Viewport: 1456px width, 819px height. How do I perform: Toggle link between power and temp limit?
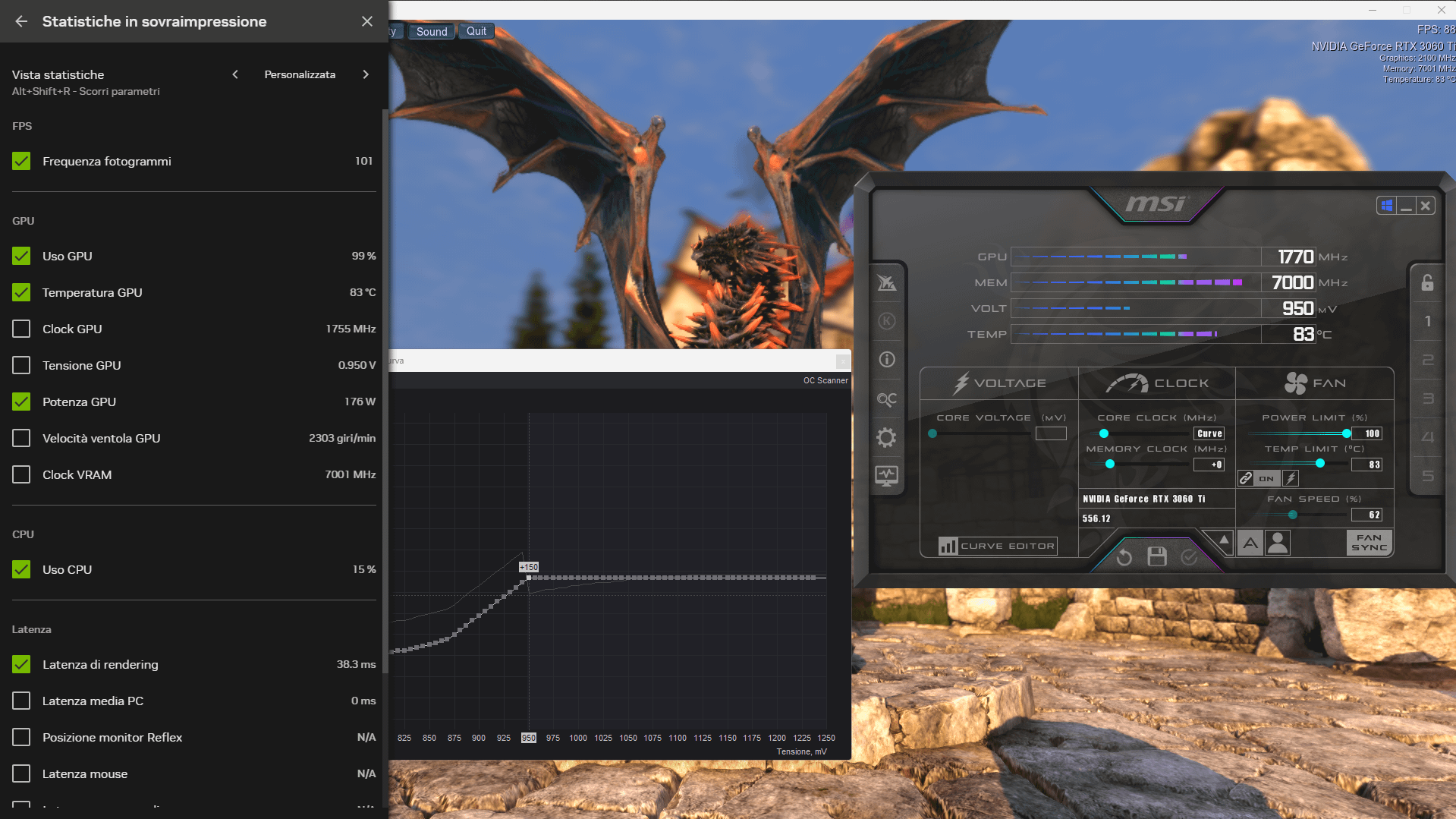pyautogui.click(x=1246, y=478)
